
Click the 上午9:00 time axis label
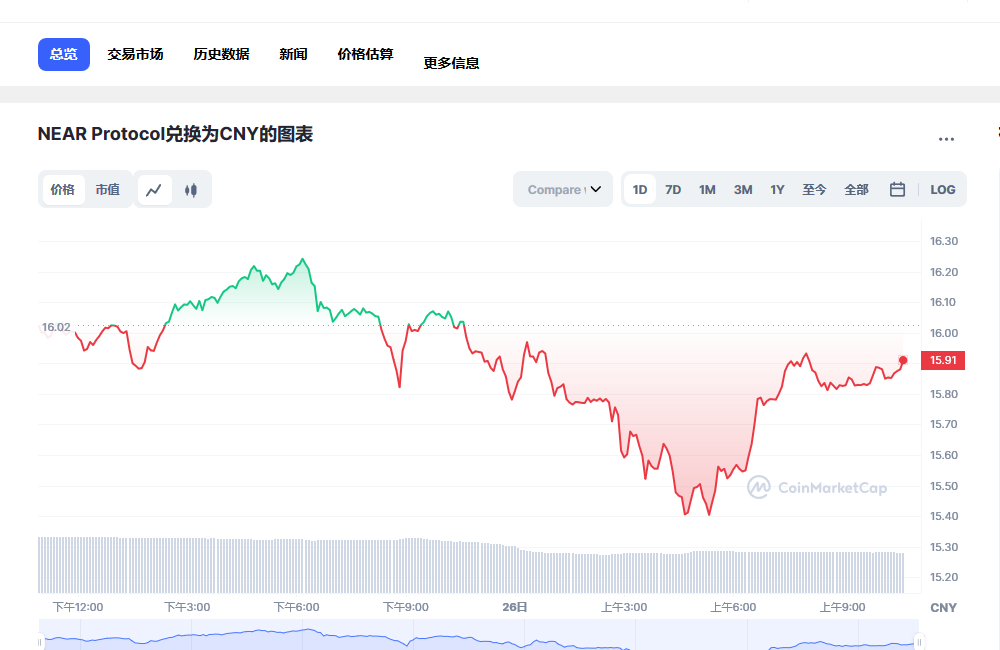(842, 607)
